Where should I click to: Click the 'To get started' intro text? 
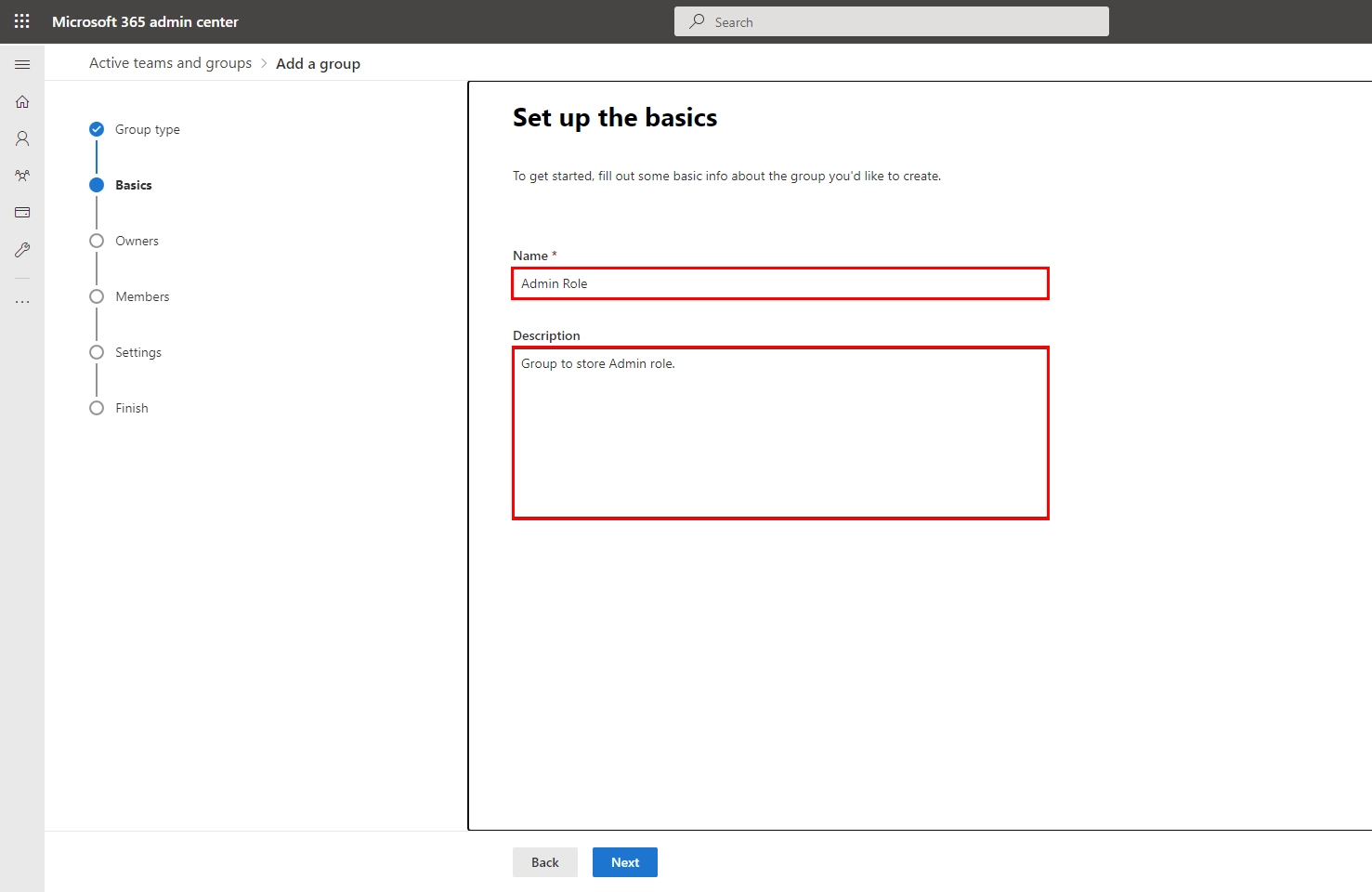click(726, 176)
